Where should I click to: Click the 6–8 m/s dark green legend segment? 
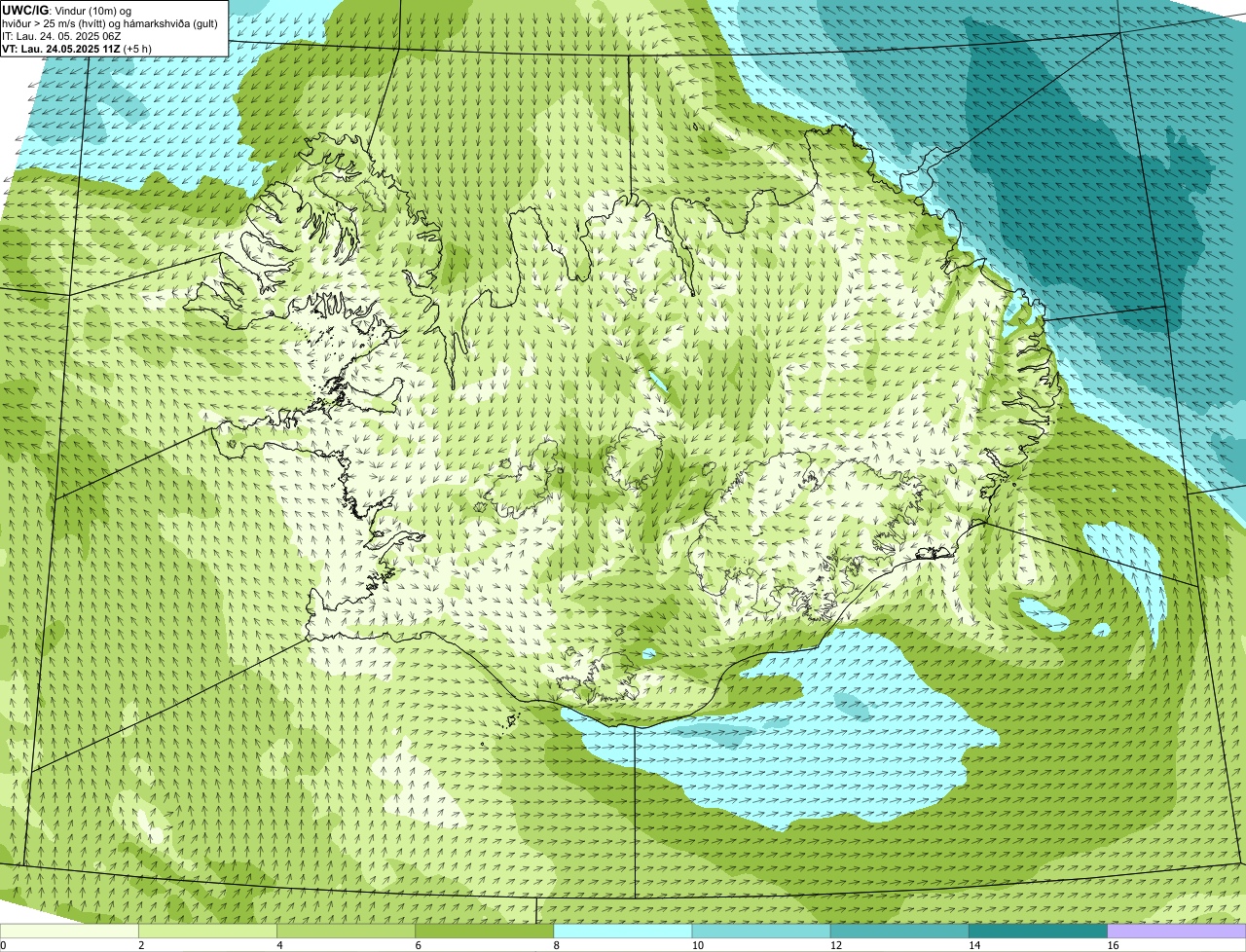click(x=485, y=932)
